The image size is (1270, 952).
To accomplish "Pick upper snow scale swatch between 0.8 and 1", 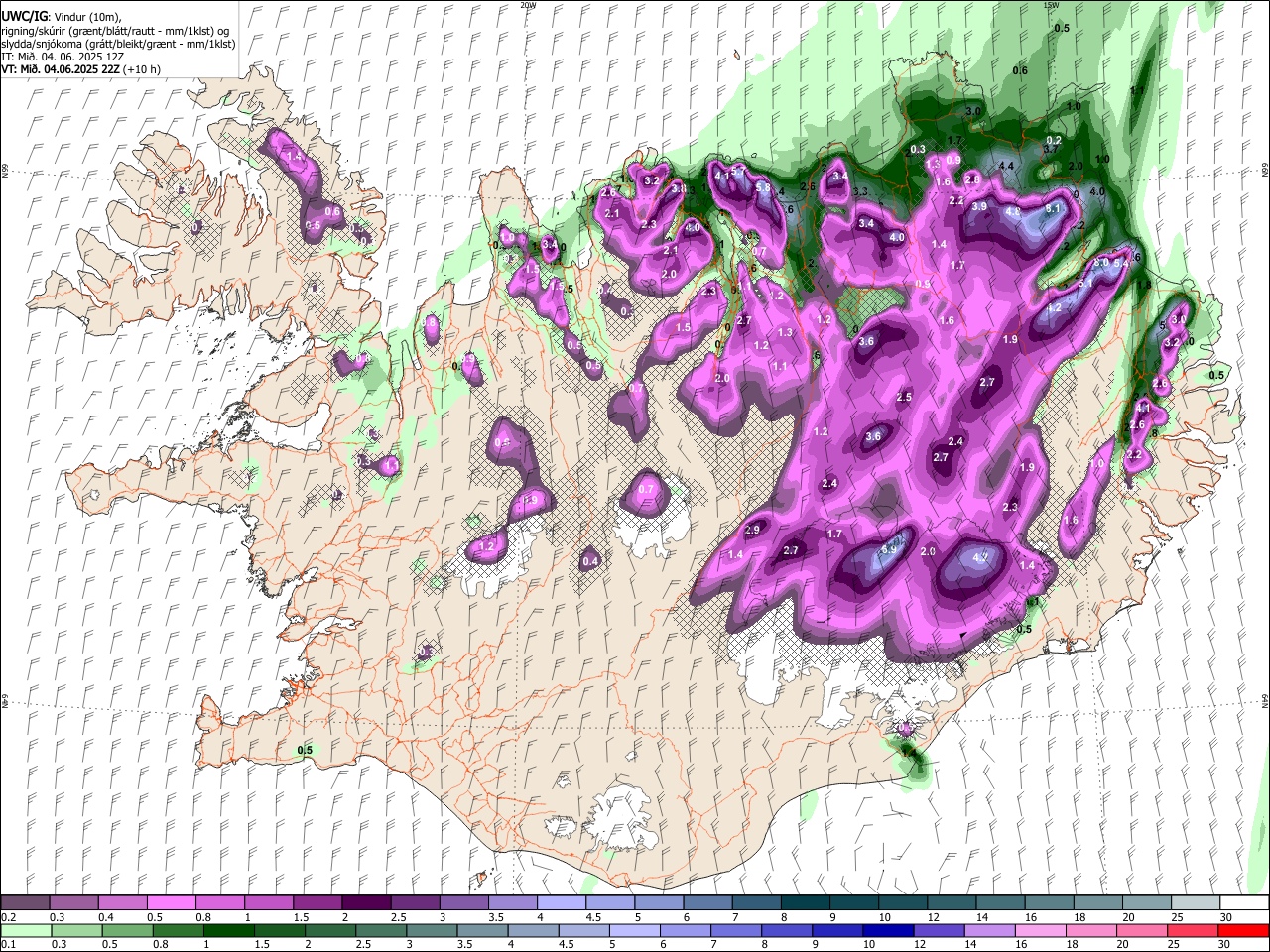I will (219, 902).
